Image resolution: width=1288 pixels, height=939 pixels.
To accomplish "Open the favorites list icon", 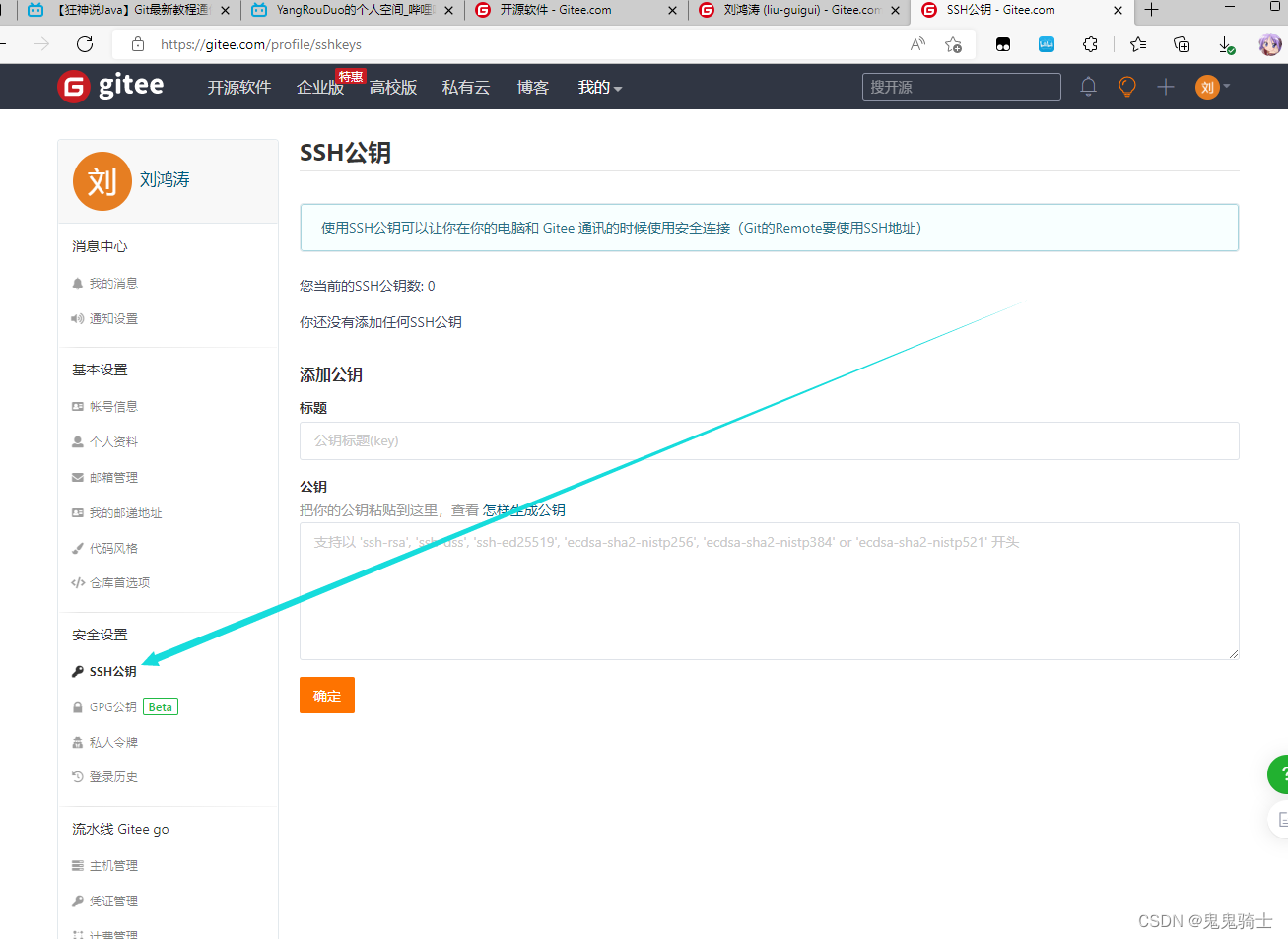I will tap(1138, 44).
